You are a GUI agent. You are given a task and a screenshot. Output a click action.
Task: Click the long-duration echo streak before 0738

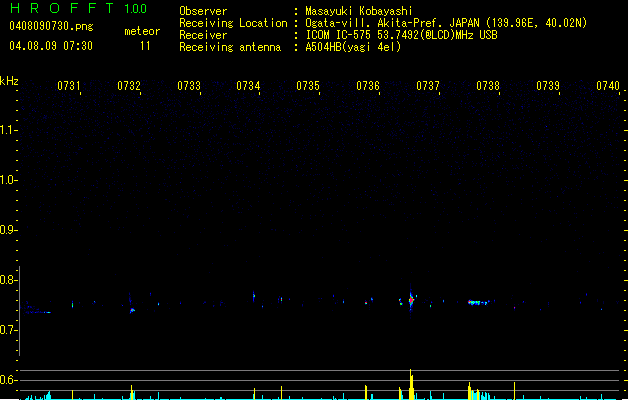click(479, 303)
